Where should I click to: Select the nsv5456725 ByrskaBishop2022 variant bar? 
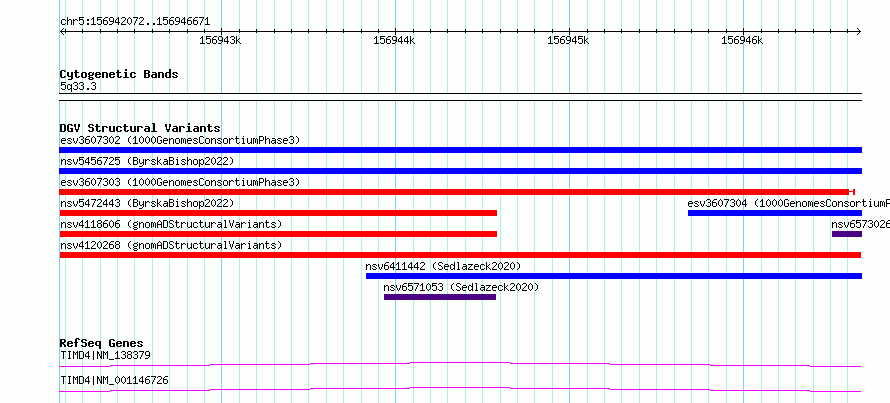point(460,171)
